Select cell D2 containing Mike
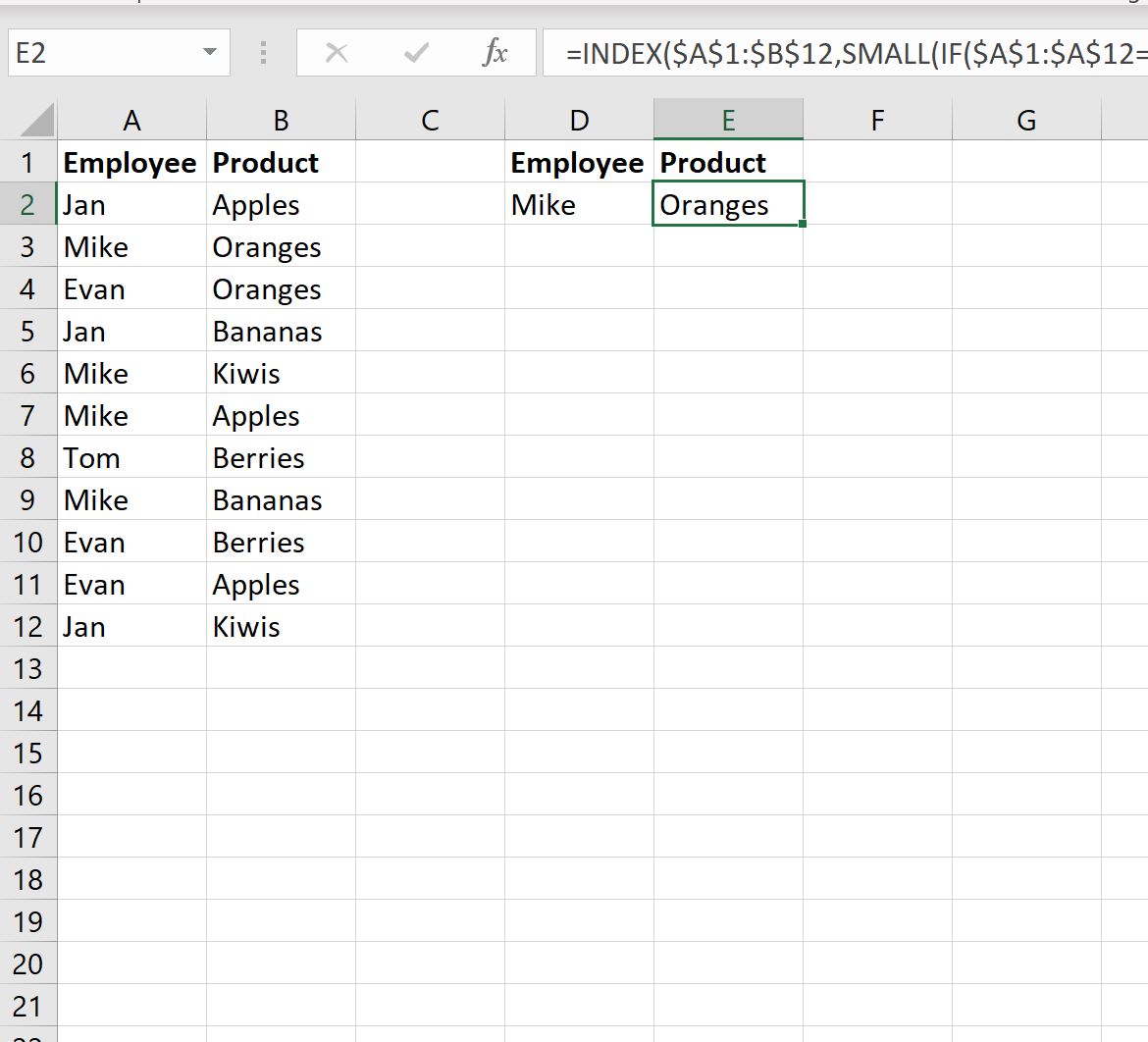 click(x=579, y=204)
